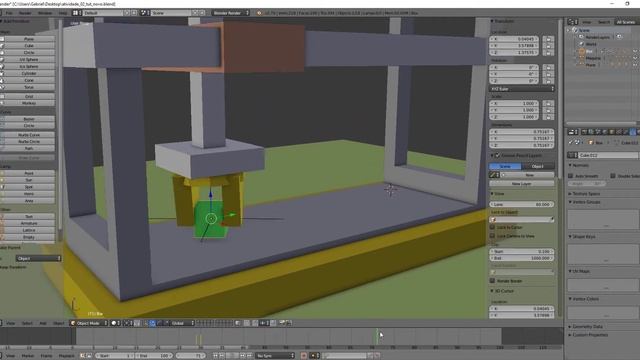The image size is (640, 360).
Task: Open the screen layout Default selector
Action: [103, 13]
